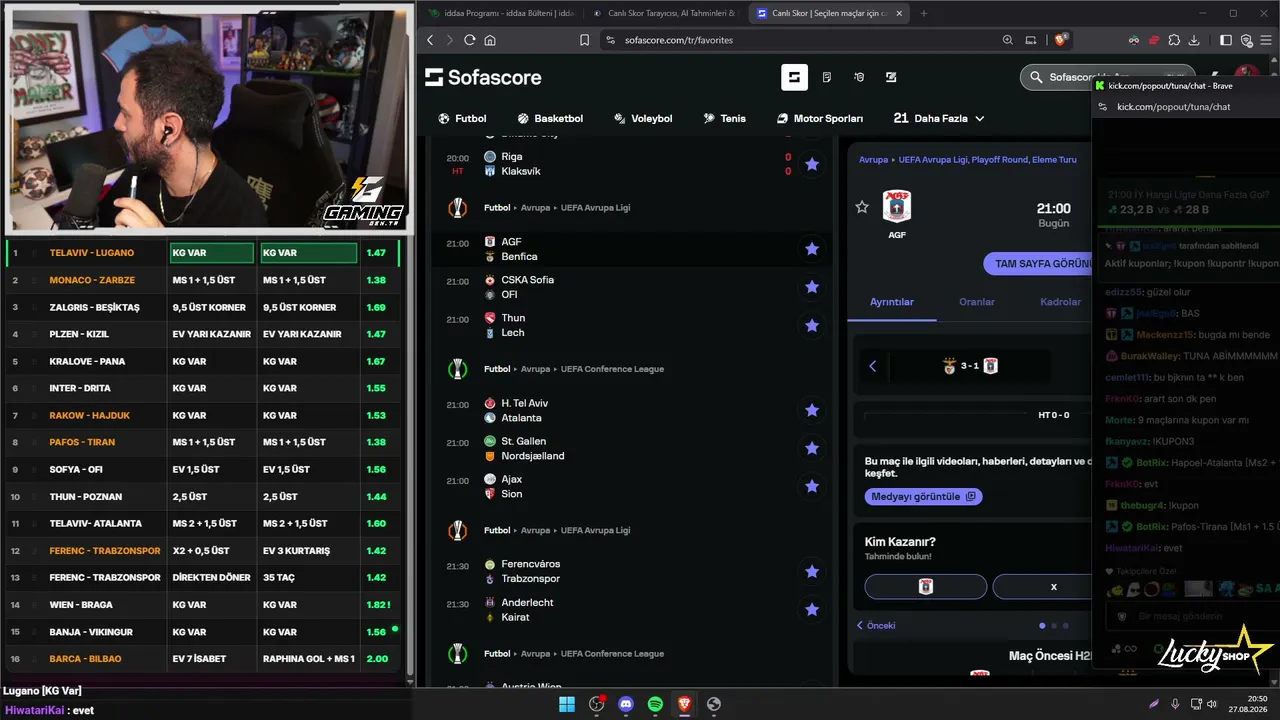This screenshot has height=720, width=1280.
Task: Open the AGF team logo in match details
Action: pos(897,206)
